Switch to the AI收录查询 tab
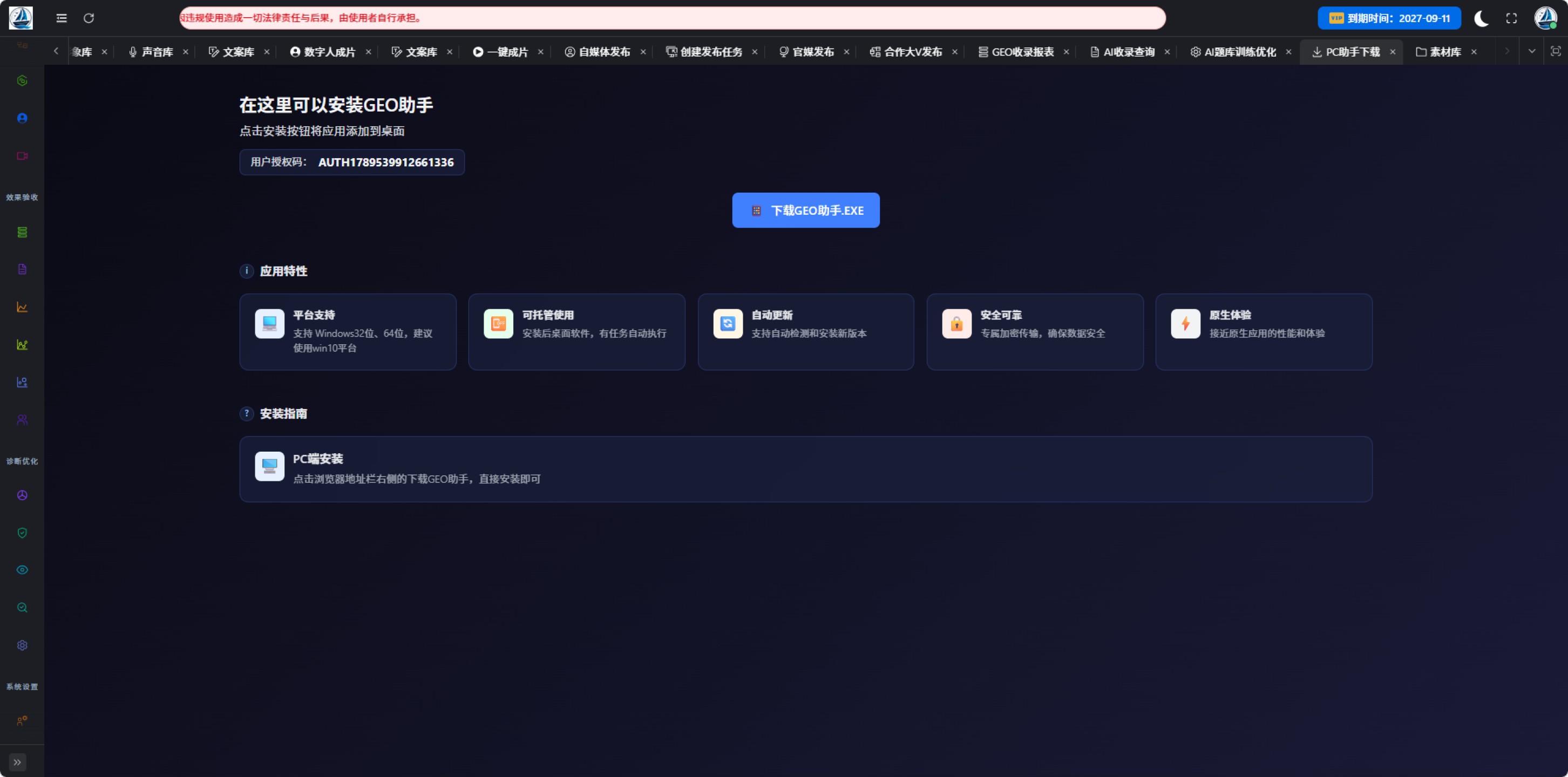Screen dimensions: 1568x777 tap(1122, 52)
